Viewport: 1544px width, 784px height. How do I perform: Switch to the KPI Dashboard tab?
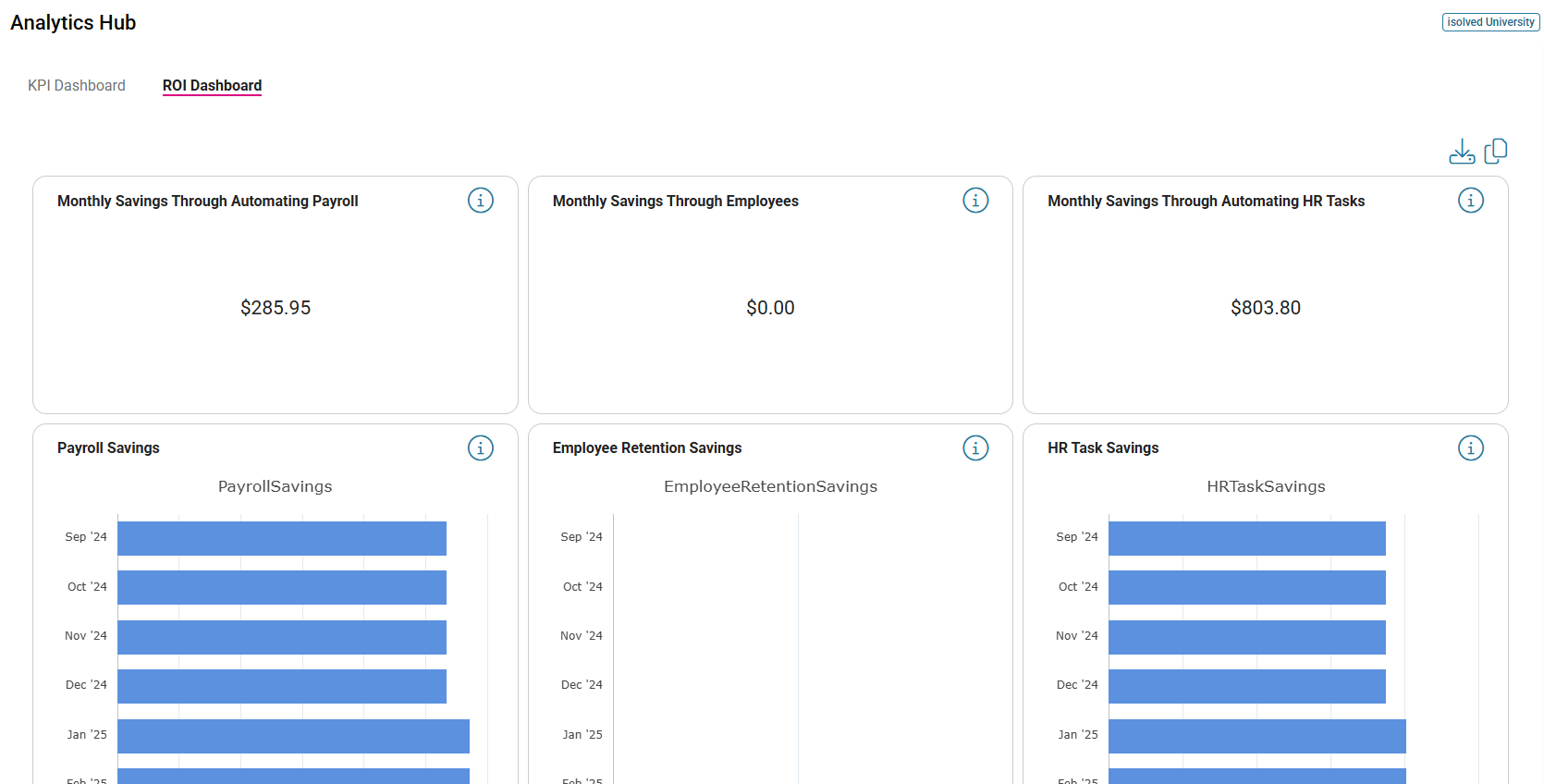(x=77, y=86)
